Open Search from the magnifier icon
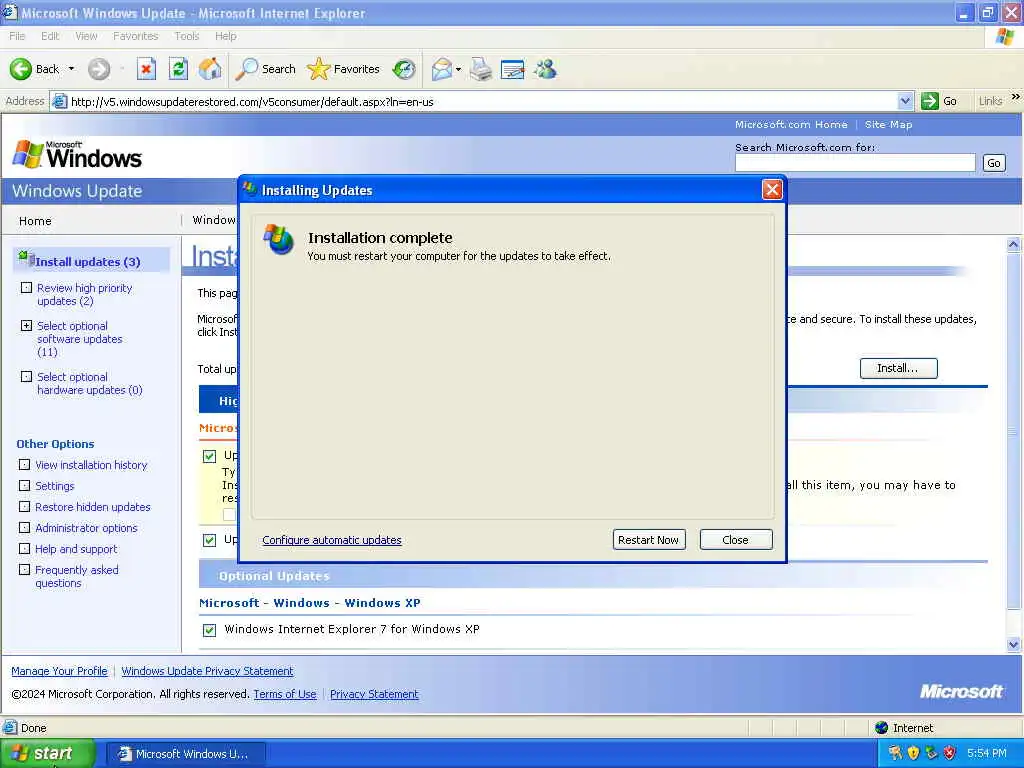This screenshot has width=1024, height=768. (246, 69)
